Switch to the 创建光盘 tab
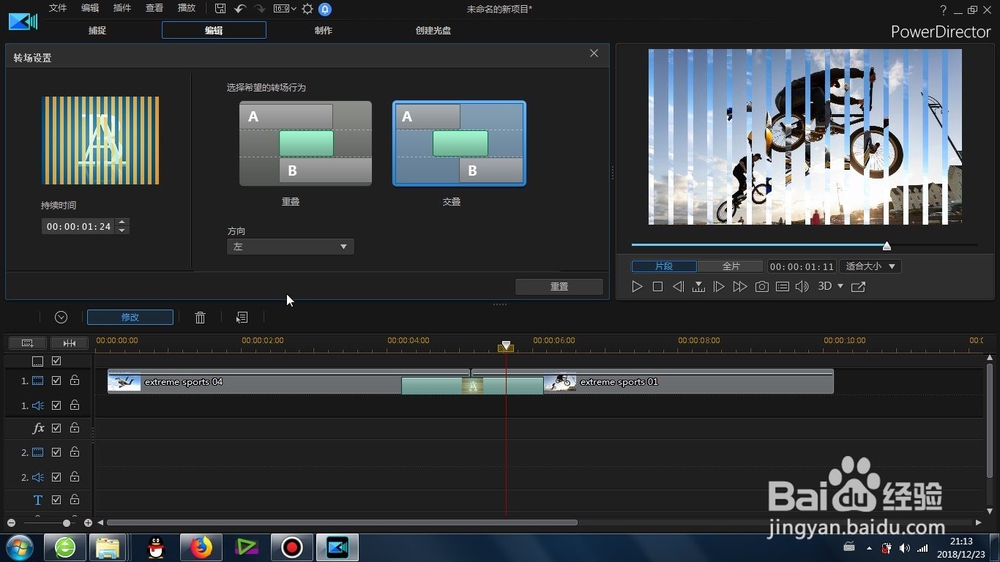This screenshot has width=1000, height=562. point(433,30)
